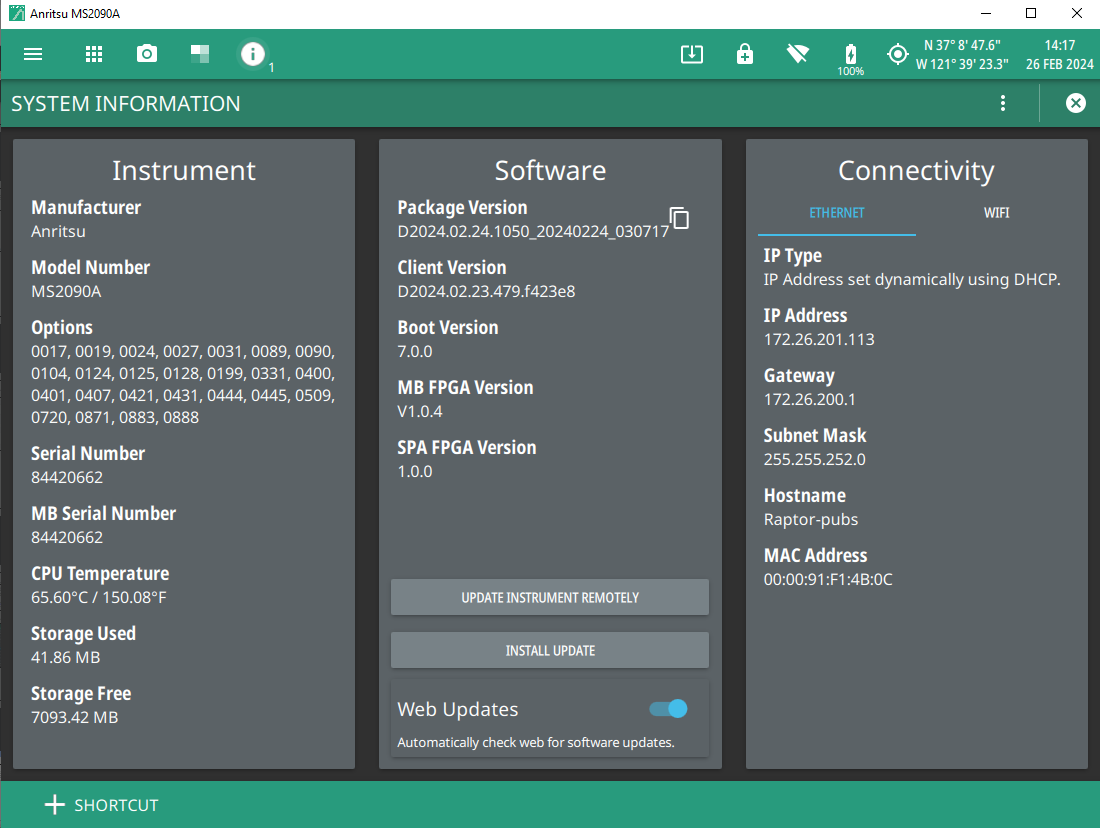1100x828 pixels.
Task: Click the GPS location target icon
Action: 898,54
